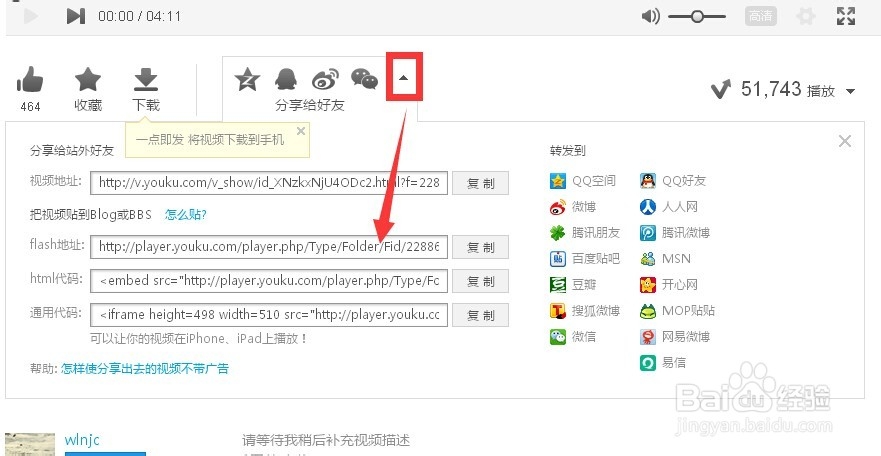
Task: Select the 通用代码 iframe field
Action: [x=269, y=314]
